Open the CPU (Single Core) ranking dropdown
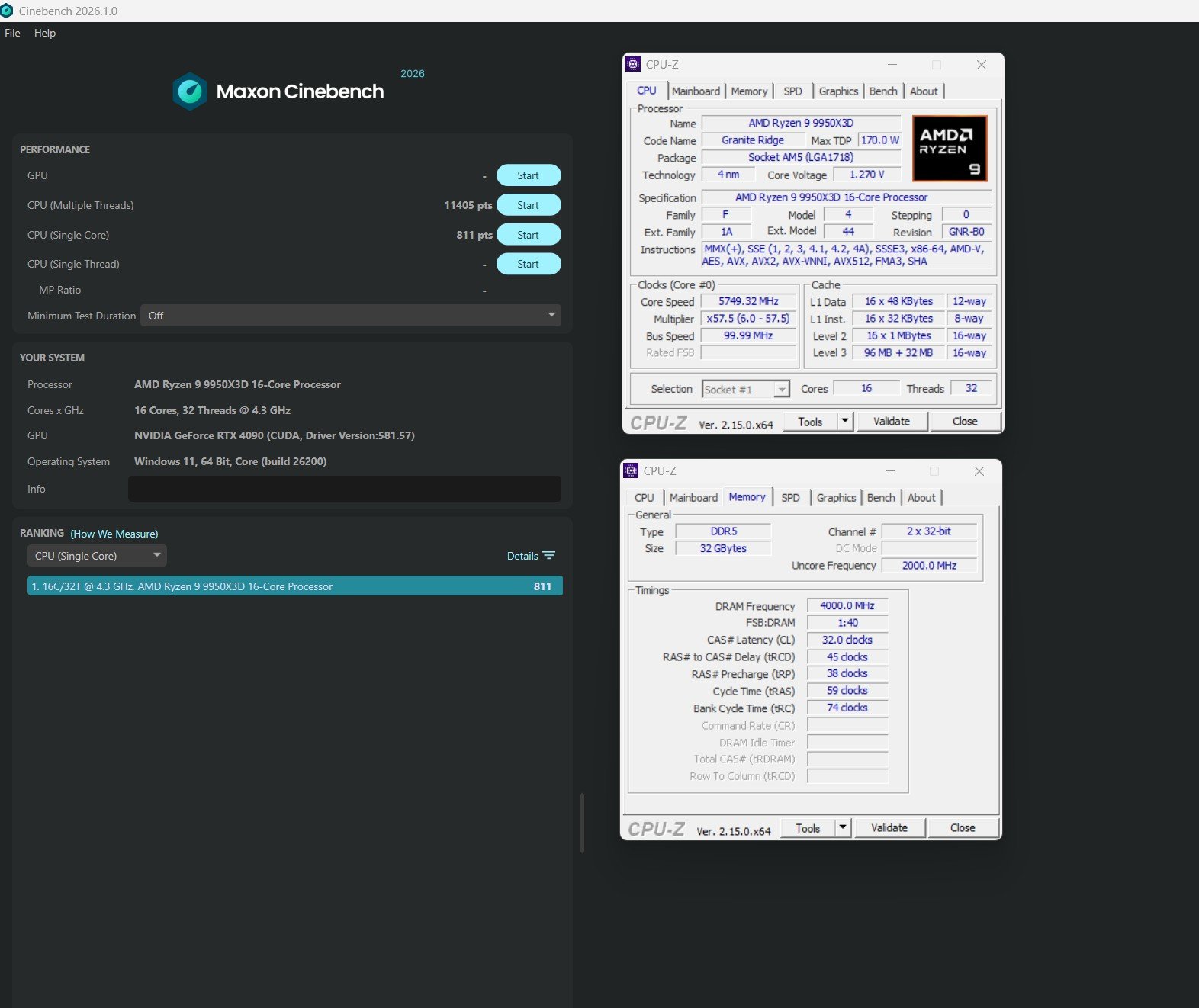Screen dimensions: 1199x1008 pyautogui.click(x=97, y=556)
